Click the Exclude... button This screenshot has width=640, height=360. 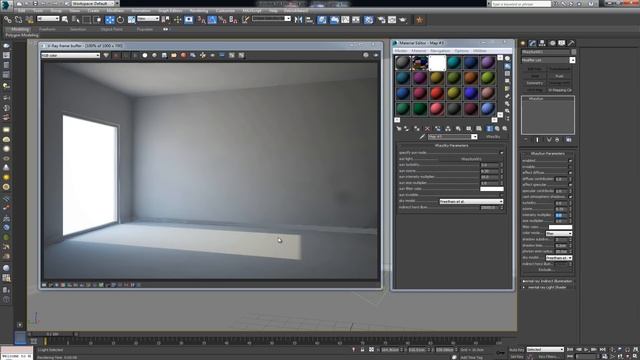[x=545, y=270]
